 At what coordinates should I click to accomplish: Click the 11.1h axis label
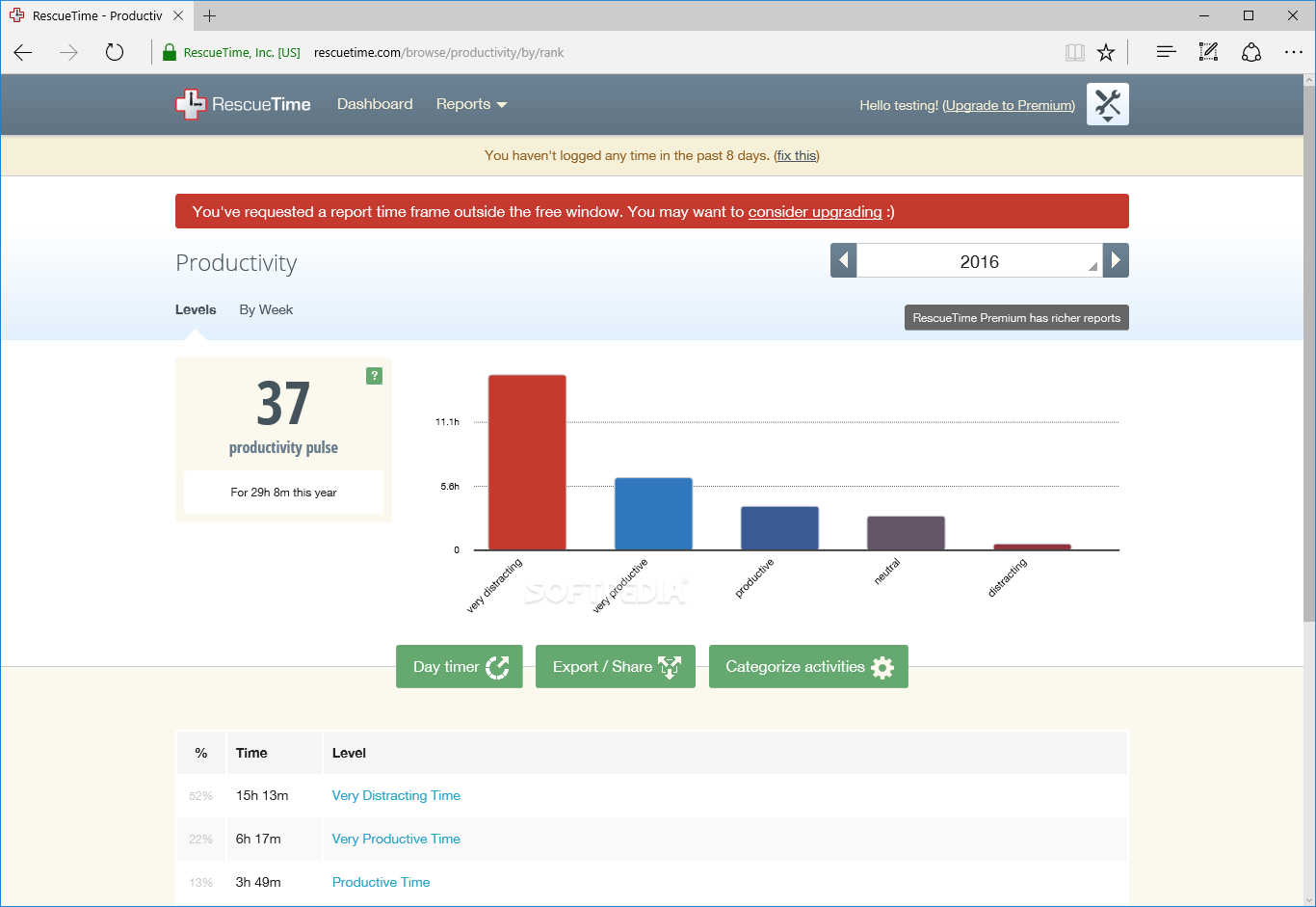click(447, 422)
